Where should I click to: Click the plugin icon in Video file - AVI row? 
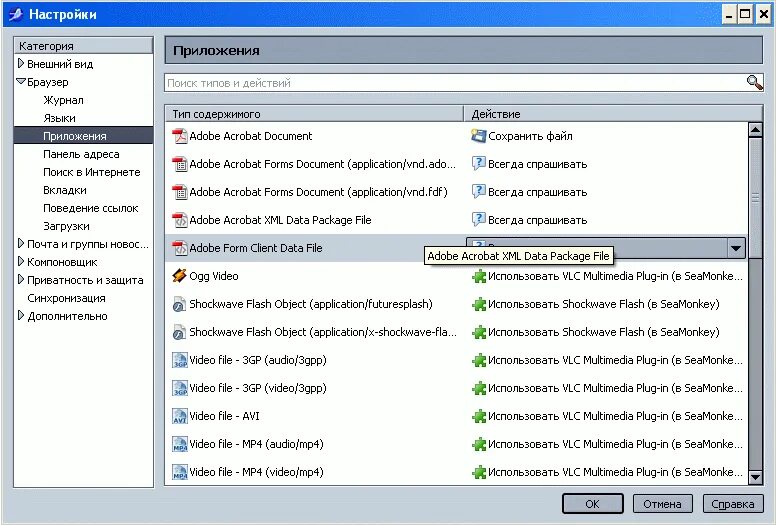coord(479,416)
